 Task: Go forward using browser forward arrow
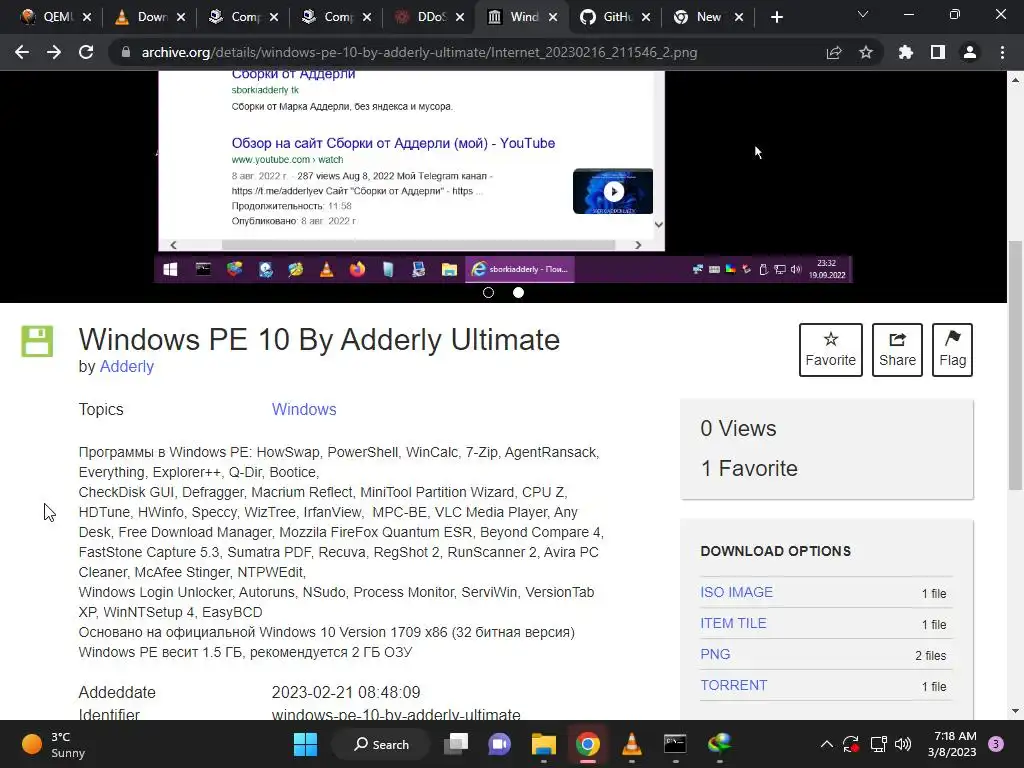[54, 52]
